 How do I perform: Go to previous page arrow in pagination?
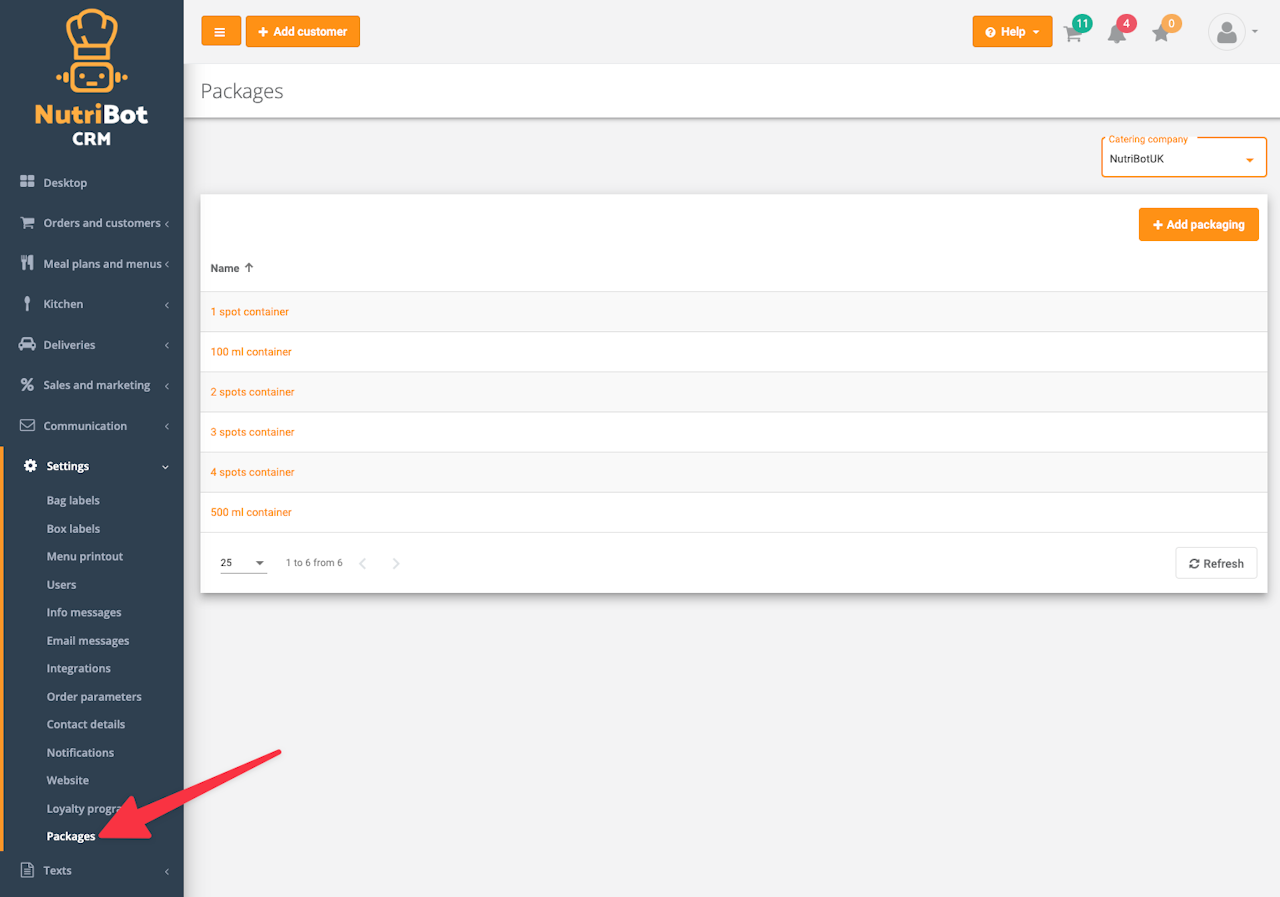(x=362, y=564)
